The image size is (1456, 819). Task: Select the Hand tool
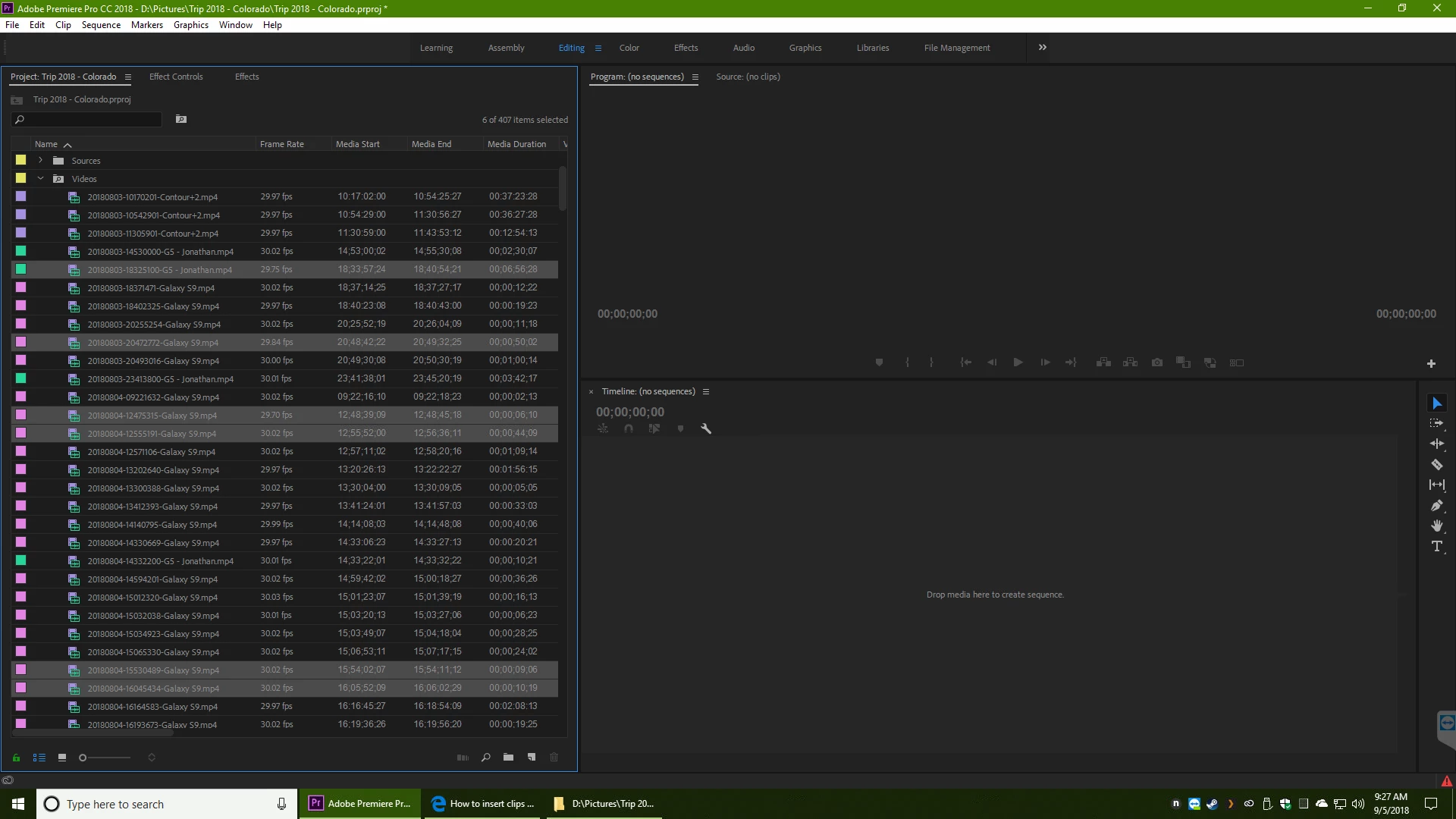(1436, 526)
